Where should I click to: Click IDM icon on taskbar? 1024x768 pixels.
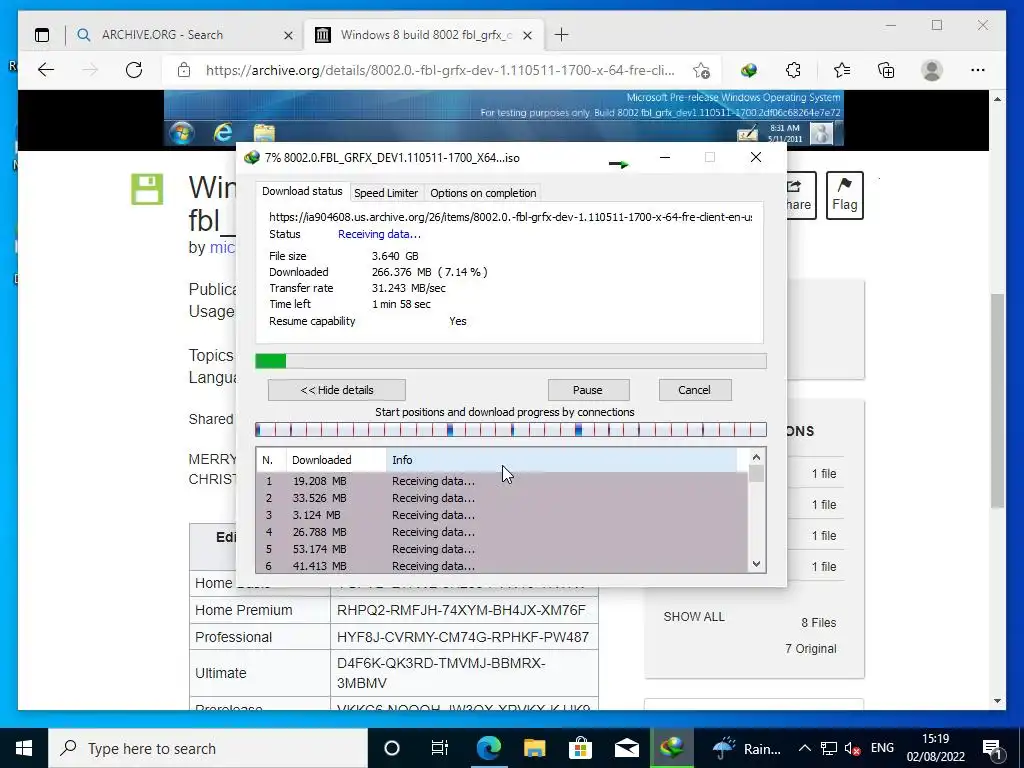[672, 748]
